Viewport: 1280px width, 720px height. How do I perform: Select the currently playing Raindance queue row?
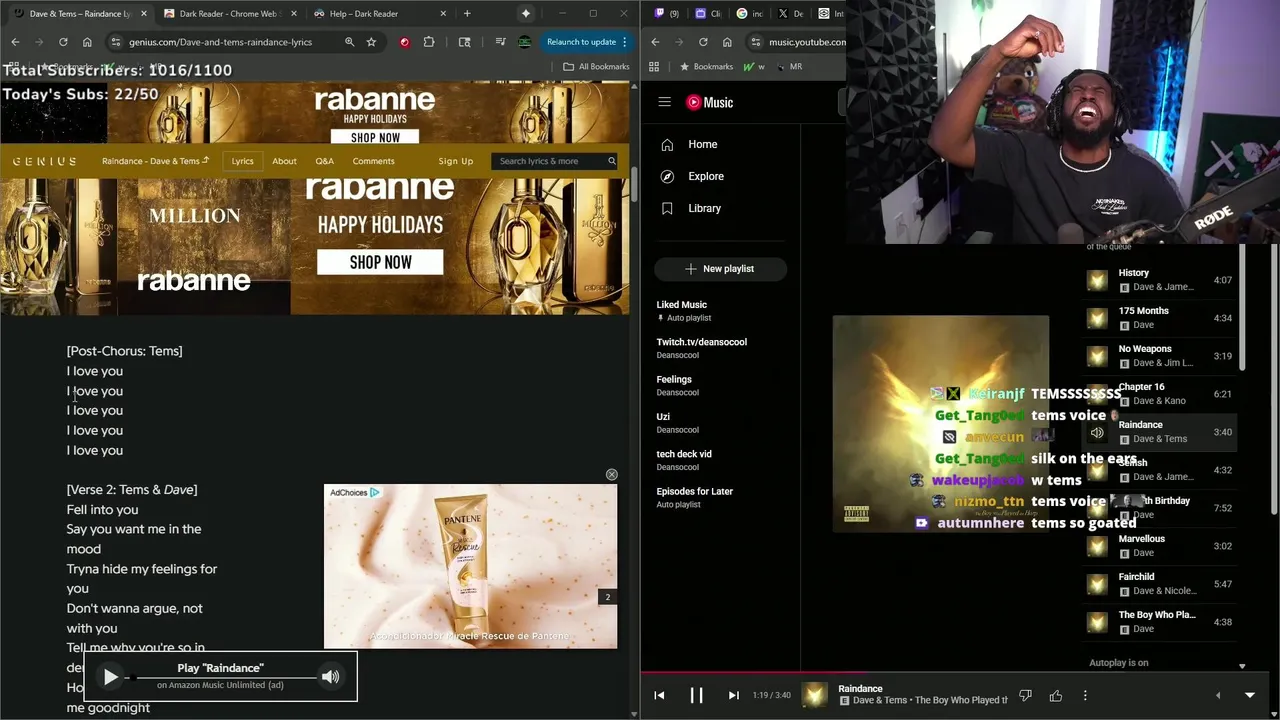1160,432
